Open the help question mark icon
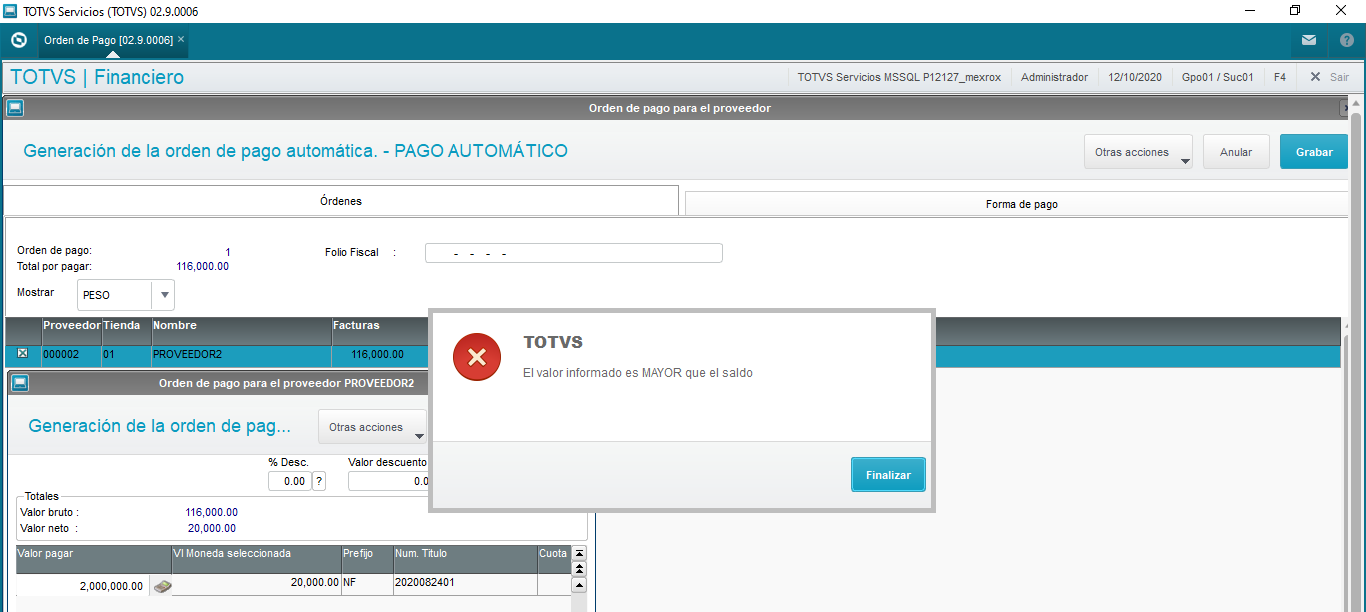The image size is (1366, 612). coord(1346,40)
